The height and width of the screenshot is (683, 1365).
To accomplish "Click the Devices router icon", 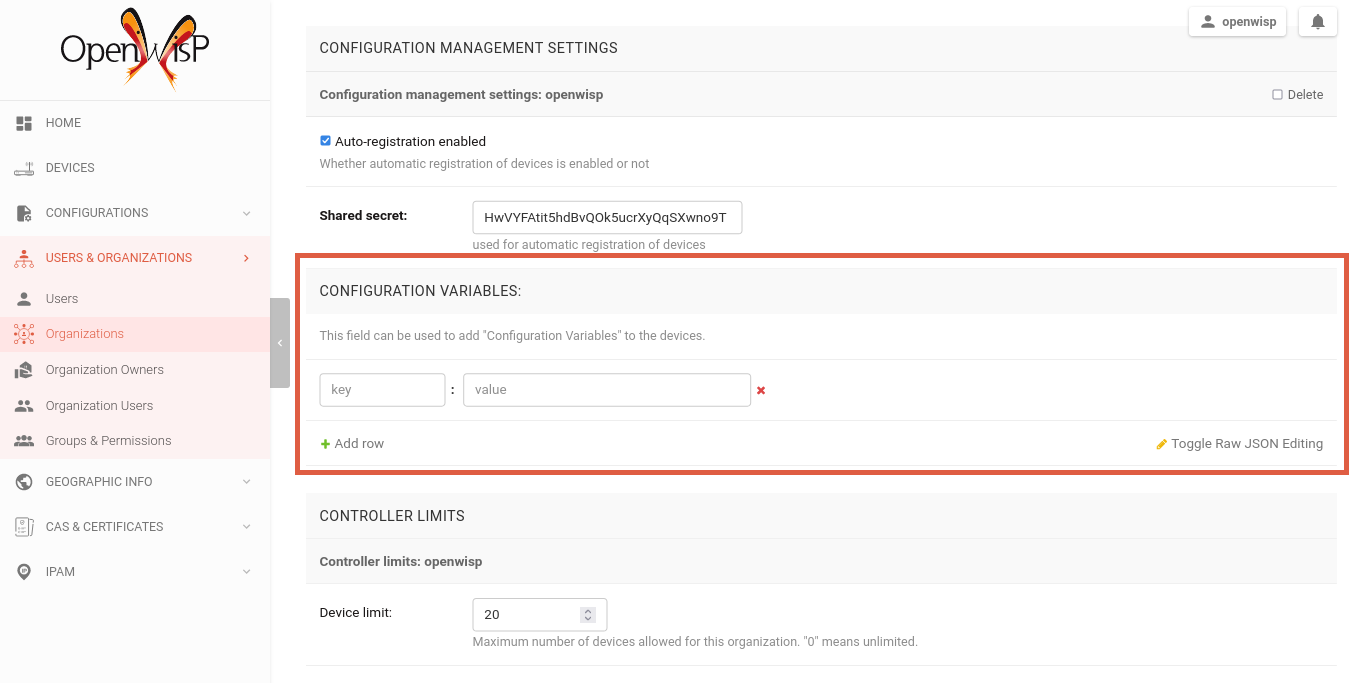I will (x=25, y=168).
